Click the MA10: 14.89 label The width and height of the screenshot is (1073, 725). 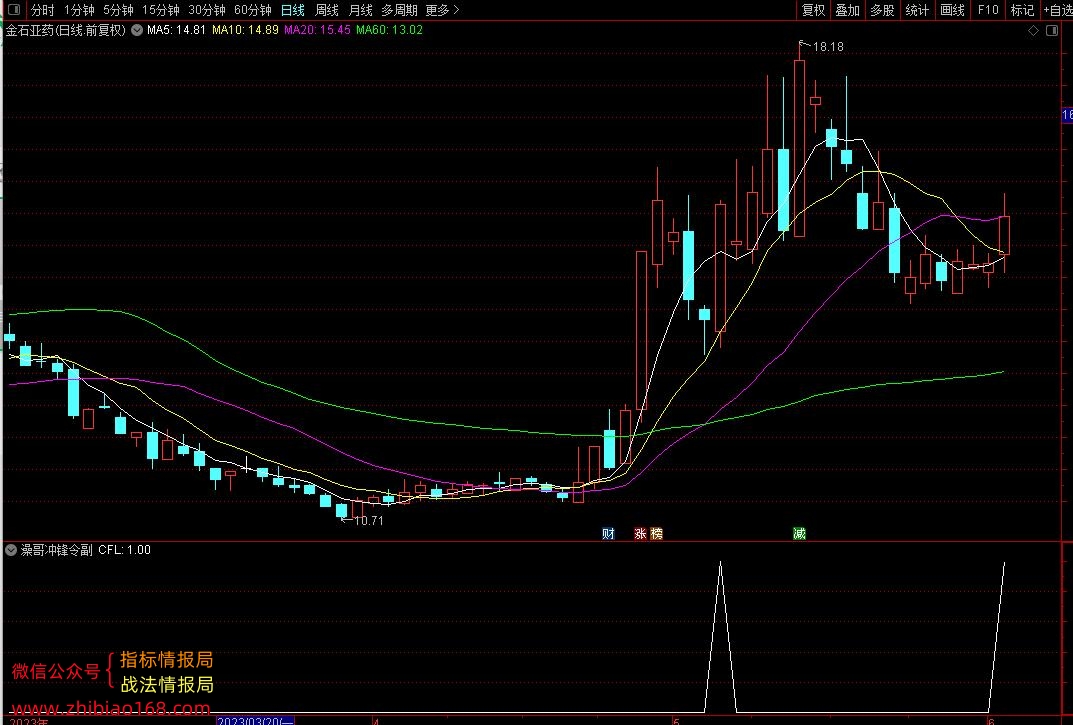[x=245, y=30]
